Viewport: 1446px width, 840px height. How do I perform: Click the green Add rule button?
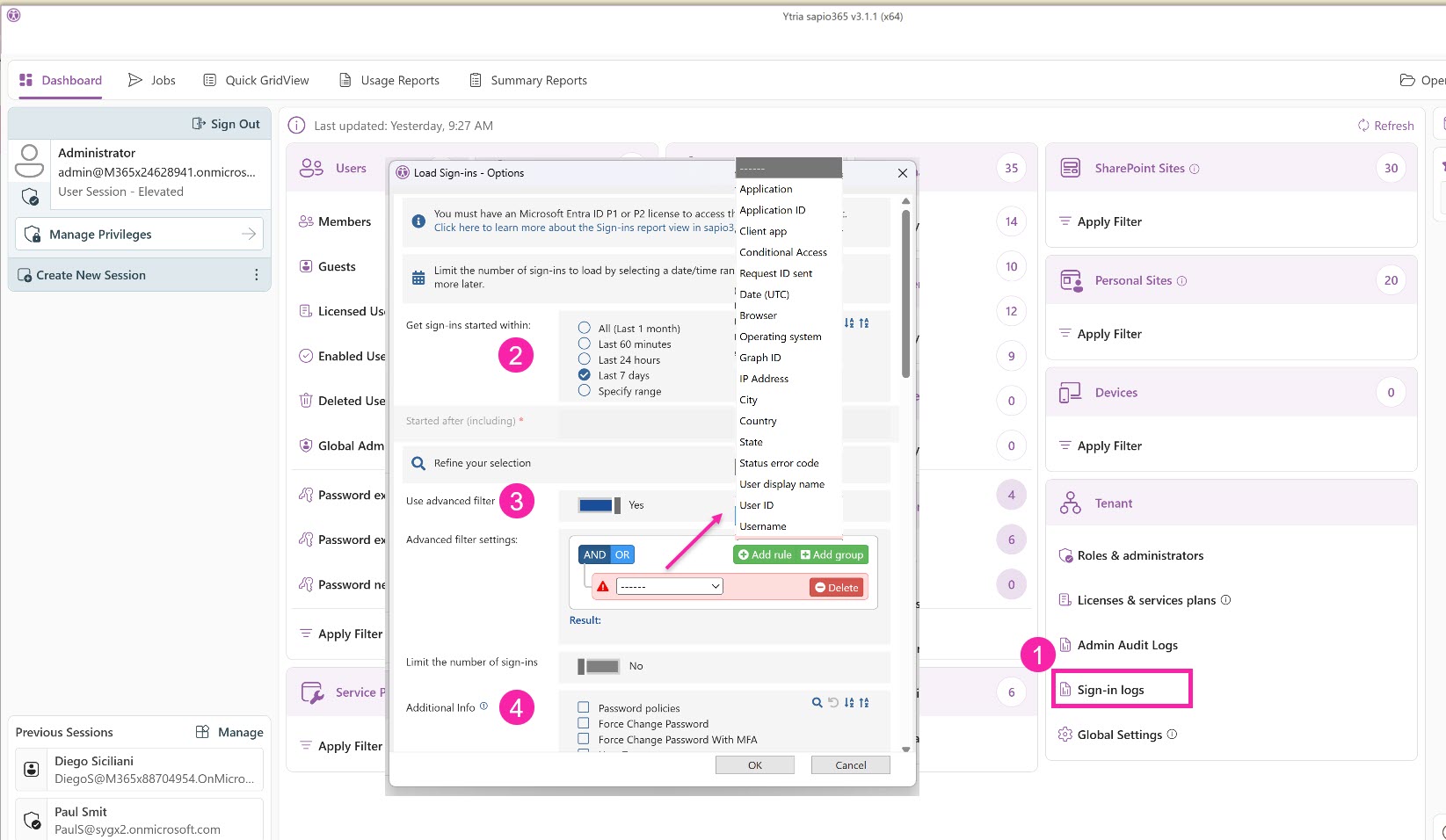click(x=764, y=554)
